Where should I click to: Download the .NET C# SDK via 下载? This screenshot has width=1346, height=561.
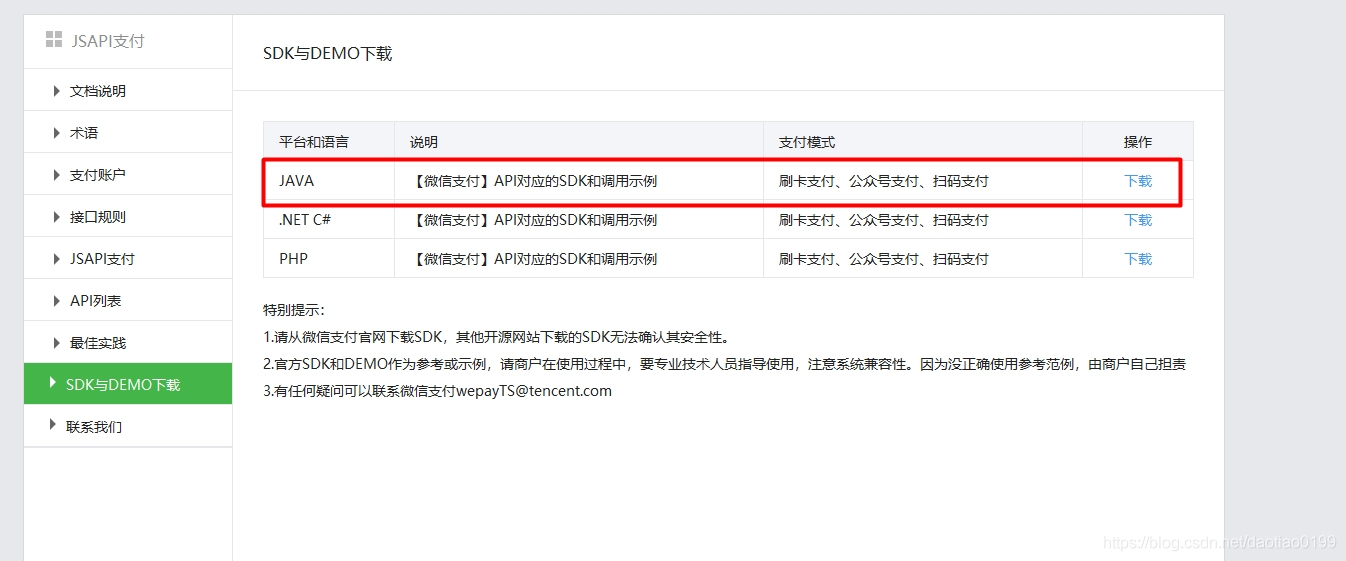[x=1138, y=220]
